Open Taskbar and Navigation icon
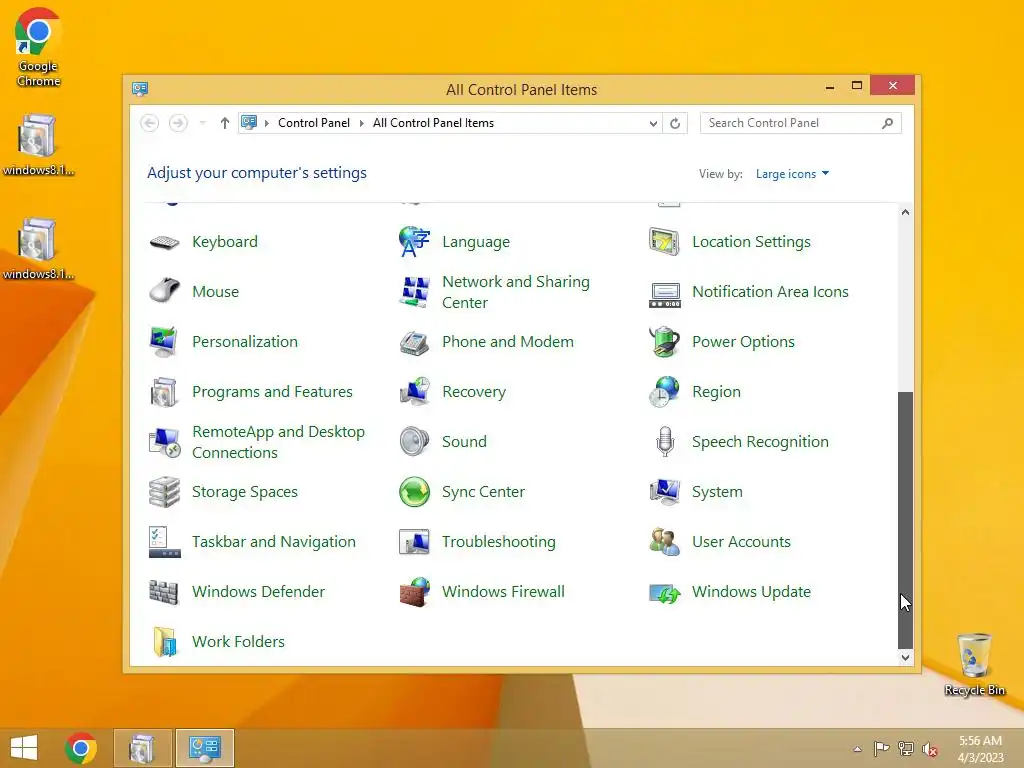1024x768 pixels. tap(165, 542)
